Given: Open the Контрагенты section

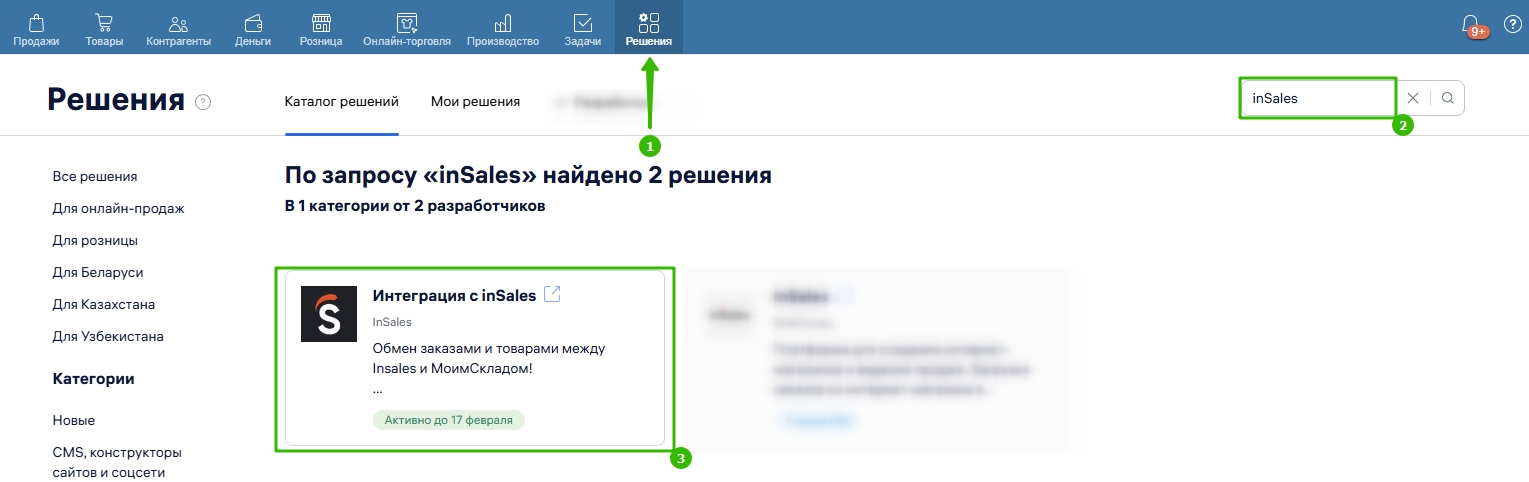Looking at the screenshot, I should [178, 29].
